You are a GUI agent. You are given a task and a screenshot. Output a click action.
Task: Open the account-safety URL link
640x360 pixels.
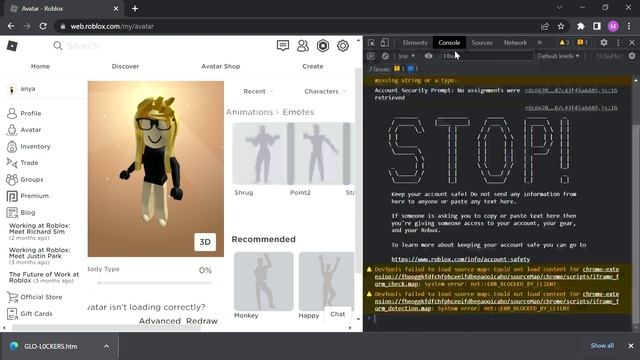[x=460, y=259]
